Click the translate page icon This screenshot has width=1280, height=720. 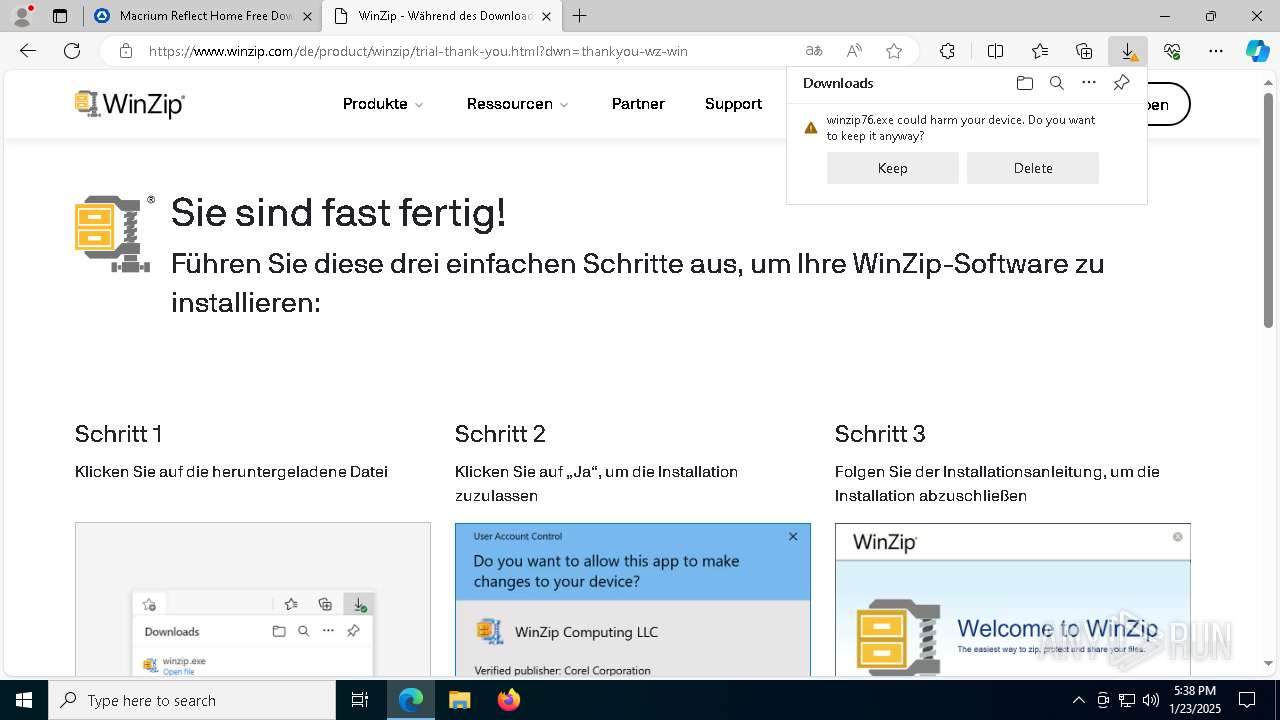pos(814,51)
